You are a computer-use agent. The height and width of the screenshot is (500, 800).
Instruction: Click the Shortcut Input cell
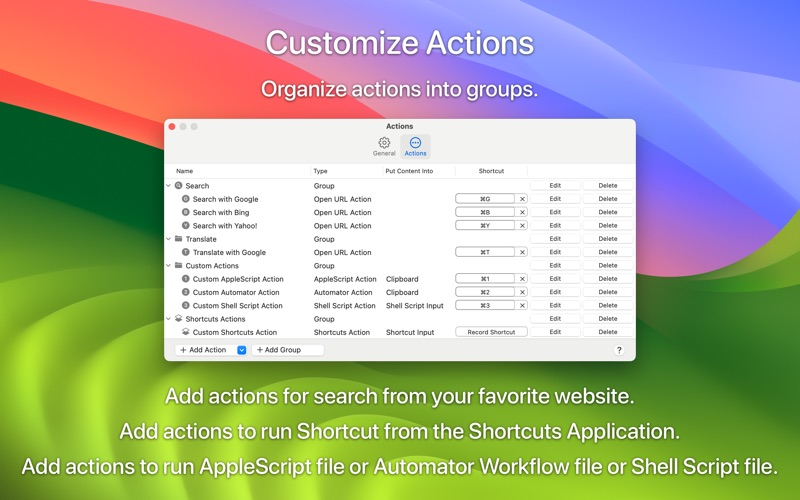click(410, 332)
